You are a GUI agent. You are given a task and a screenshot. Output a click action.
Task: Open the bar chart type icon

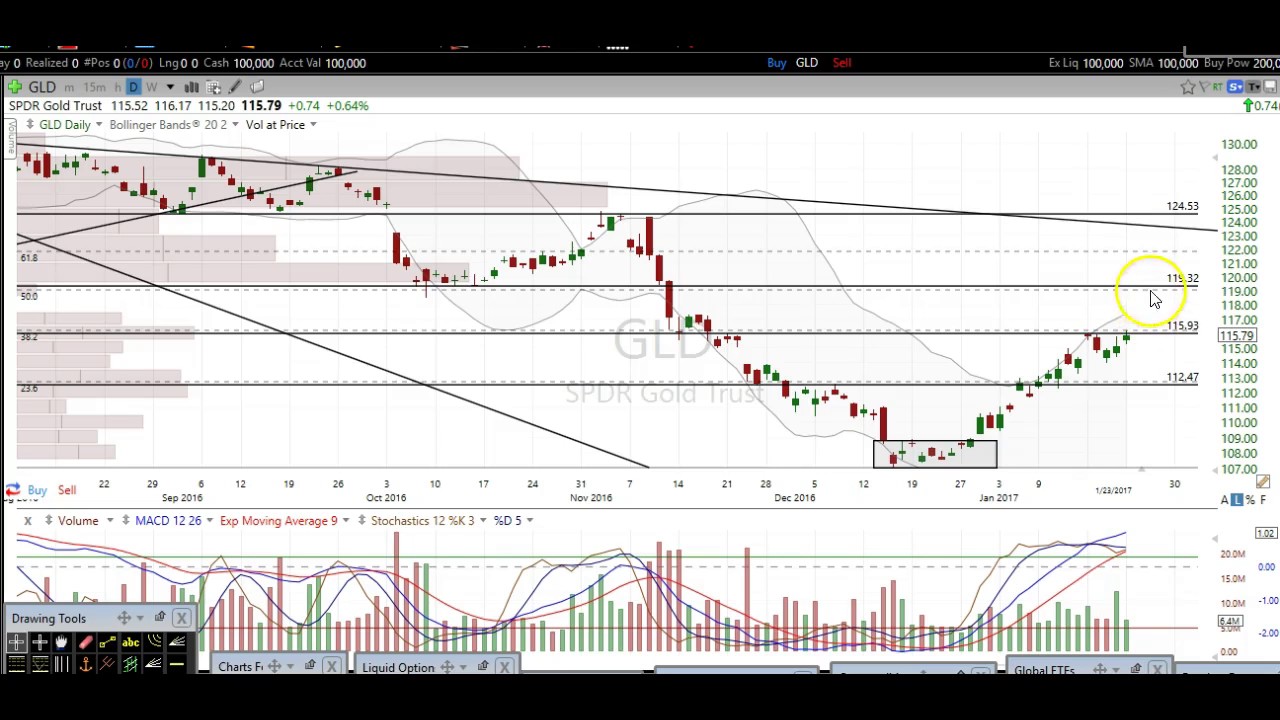pyautogui.click(x=191, y=87)
